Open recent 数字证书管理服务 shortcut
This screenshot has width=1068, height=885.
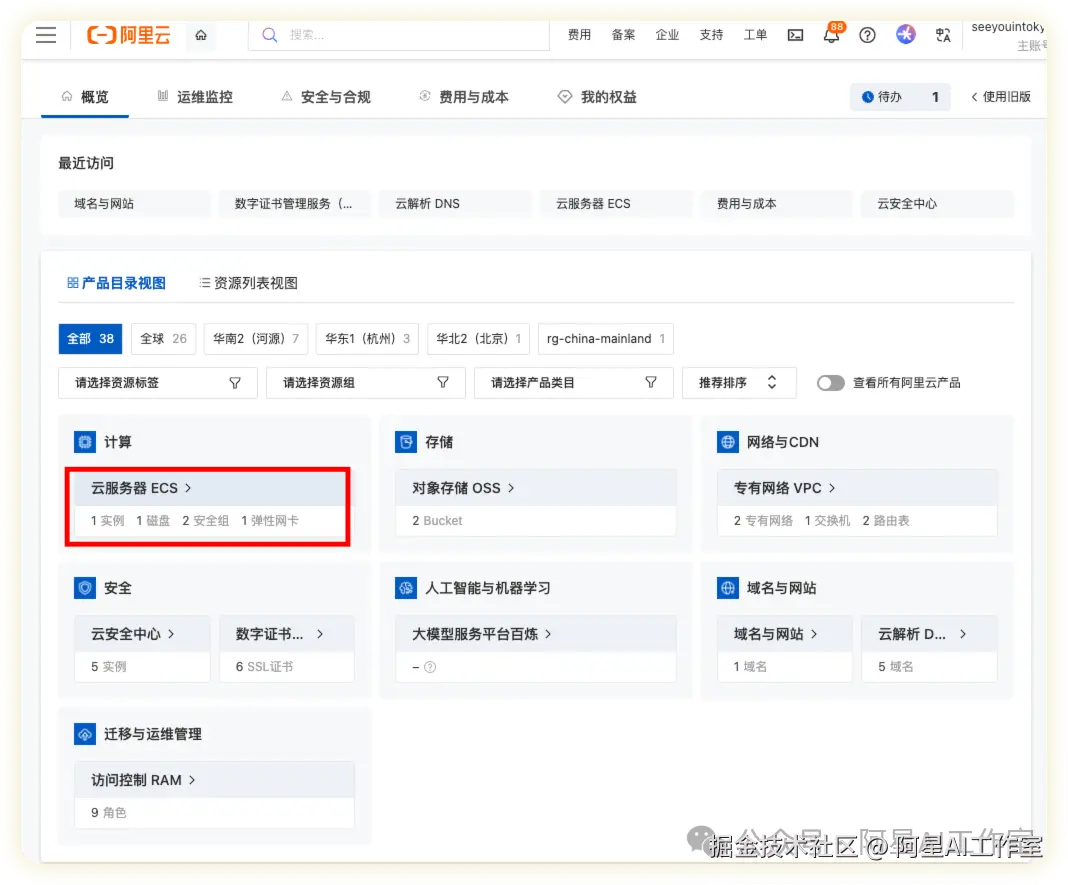(295, 204)
